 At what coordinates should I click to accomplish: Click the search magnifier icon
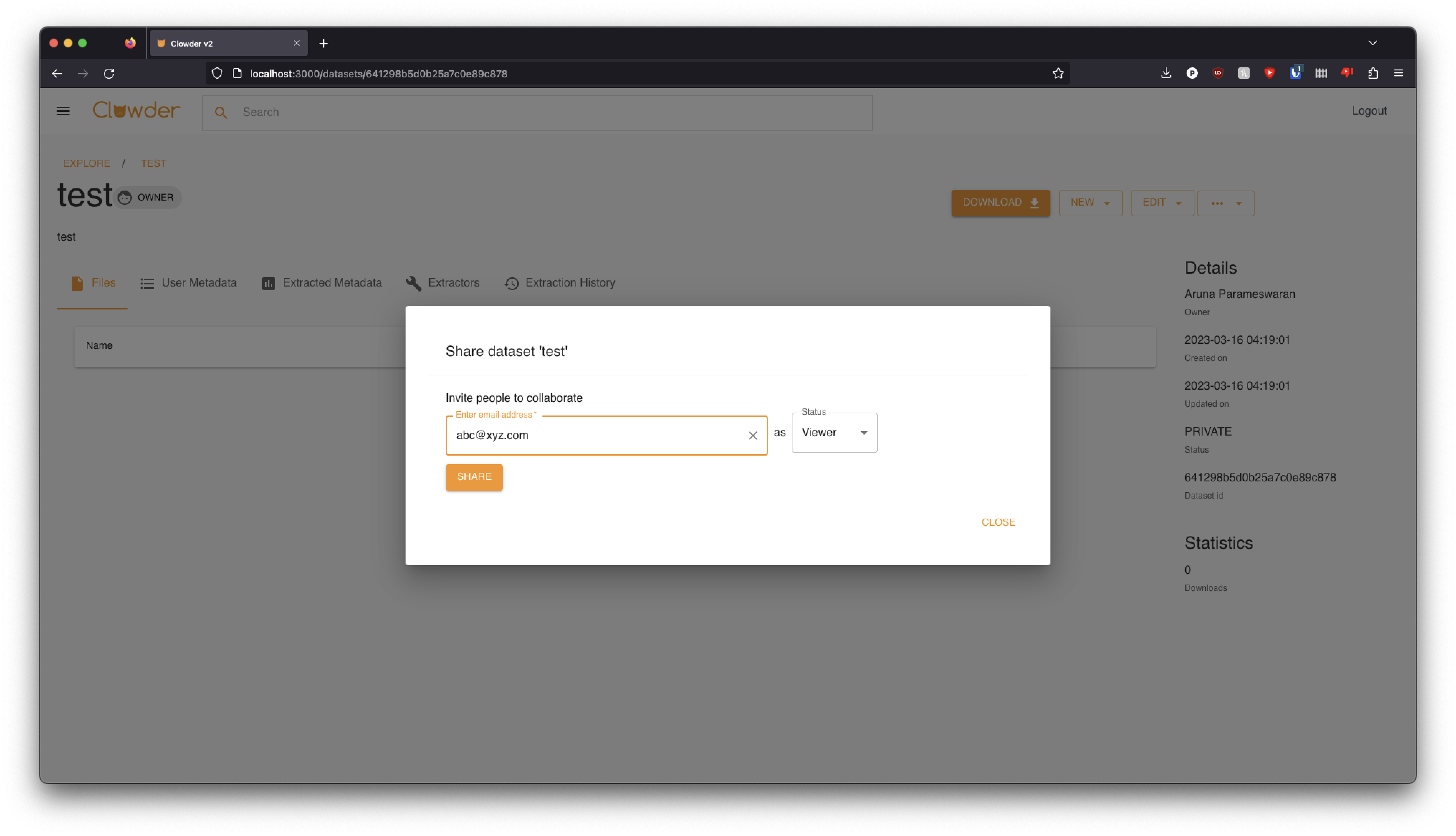pyautogui.click(x=221, y=112)
